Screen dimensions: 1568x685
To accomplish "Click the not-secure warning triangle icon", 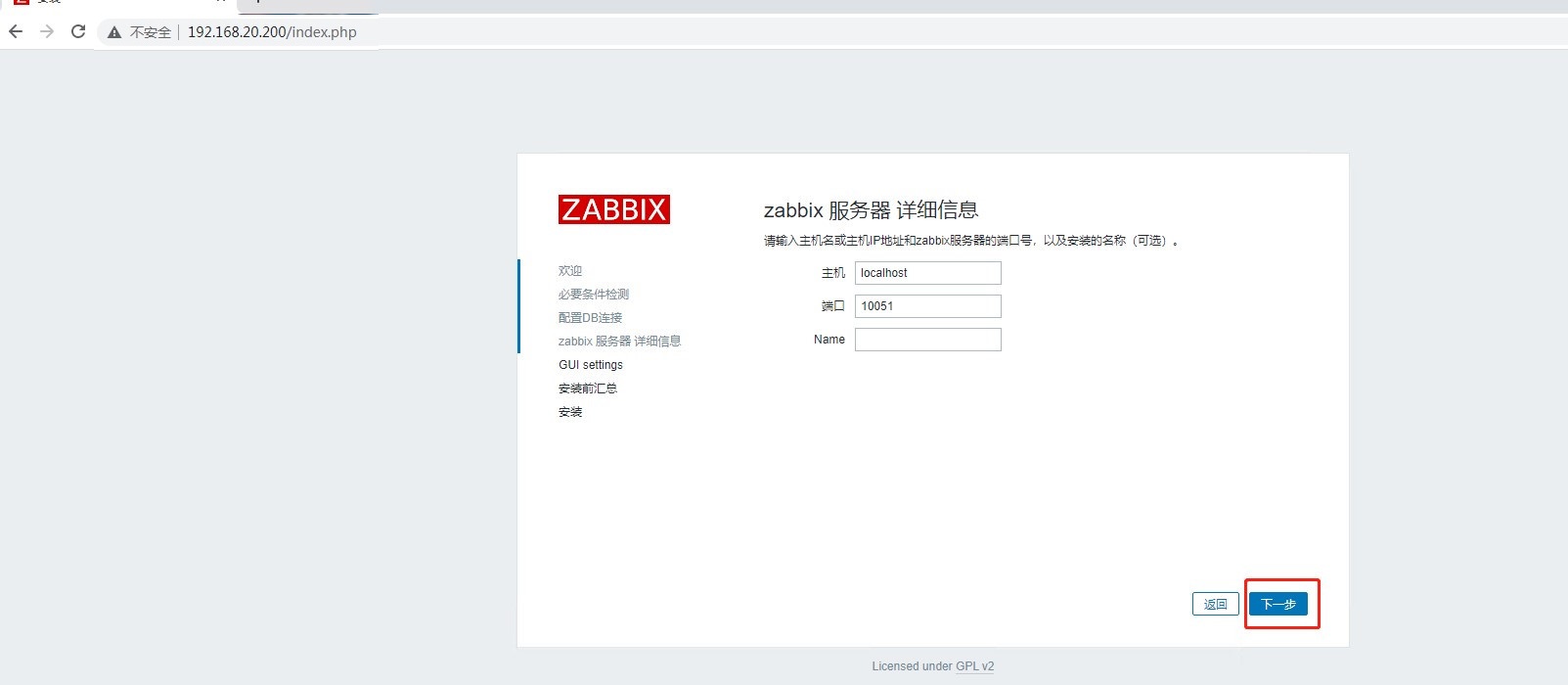I will [x=114, y=32].
